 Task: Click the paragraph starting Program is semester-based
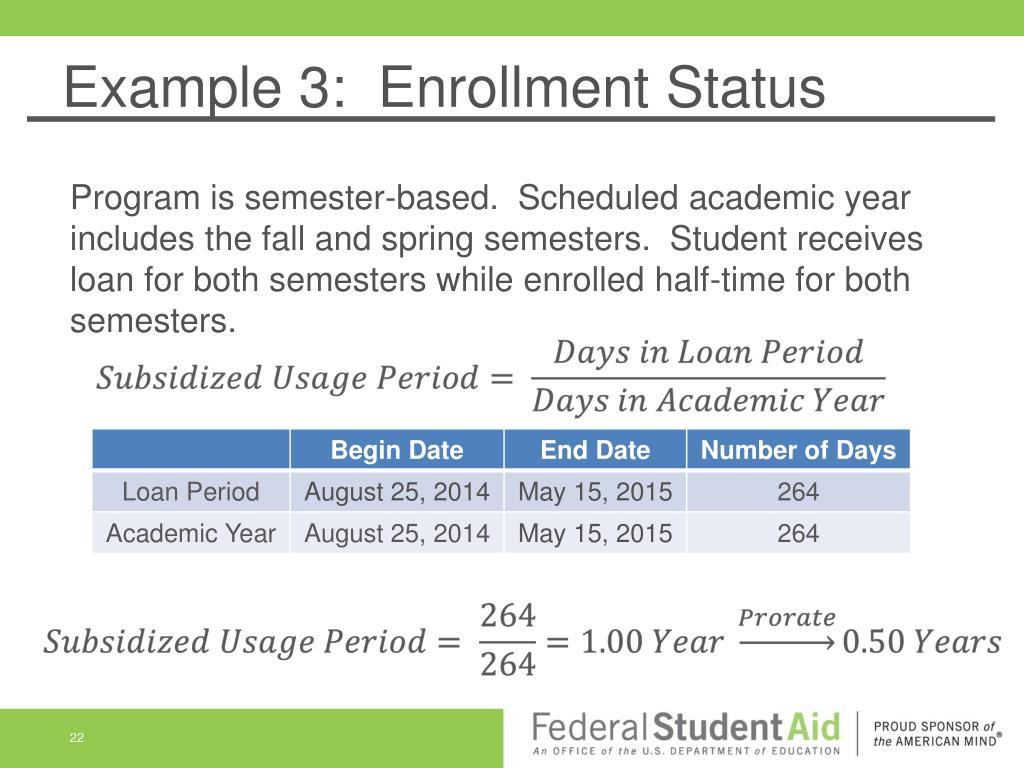496,259
